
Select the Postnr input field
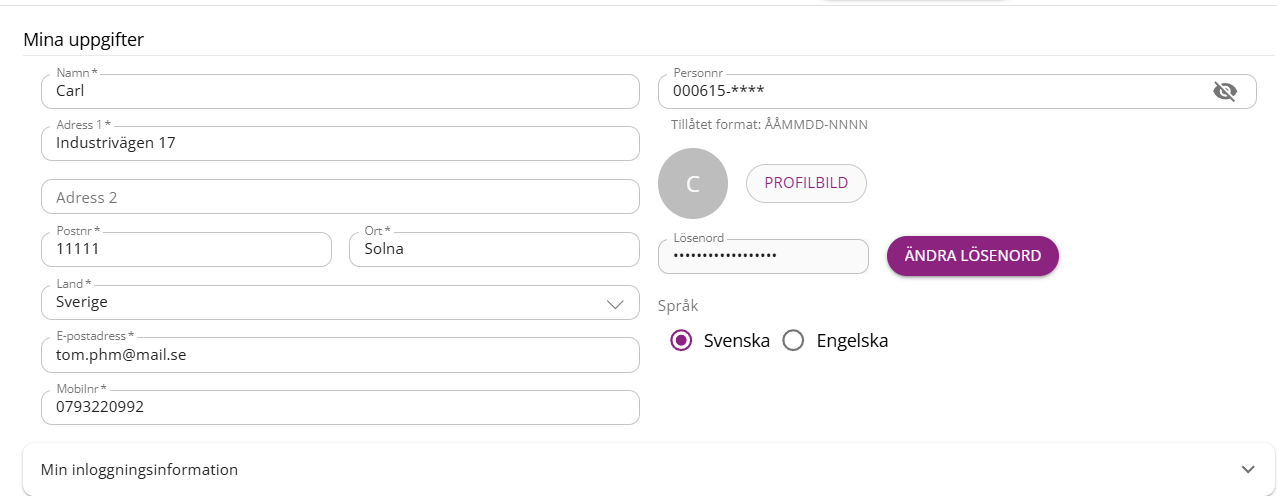[186, 250]
